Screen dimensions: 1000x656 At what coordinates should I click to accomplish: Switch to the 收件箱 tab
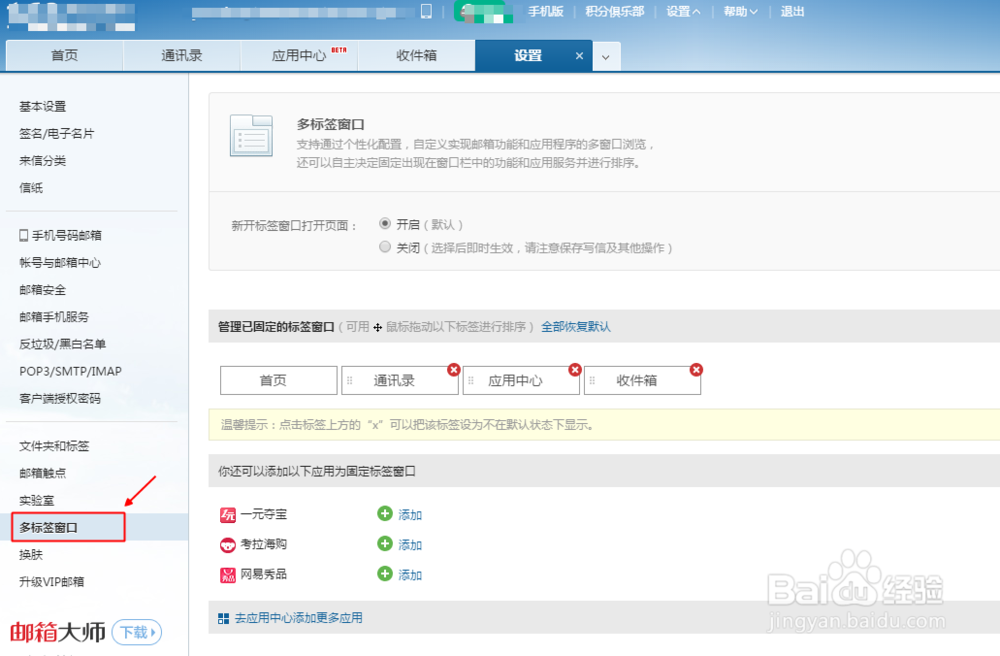coord(416,56)
